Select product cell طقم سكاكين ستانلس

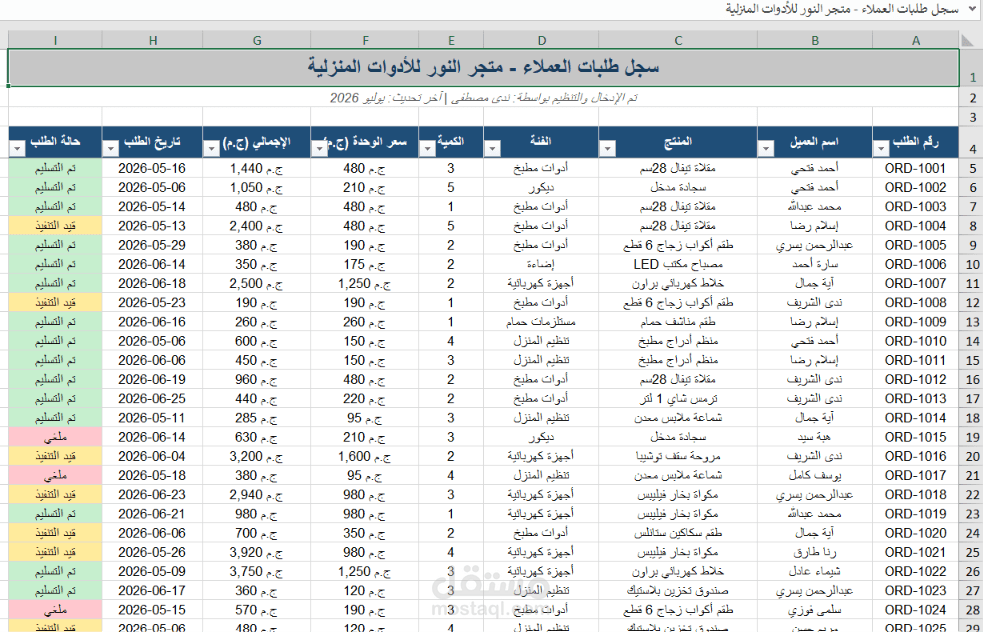[x=678, y=533]
